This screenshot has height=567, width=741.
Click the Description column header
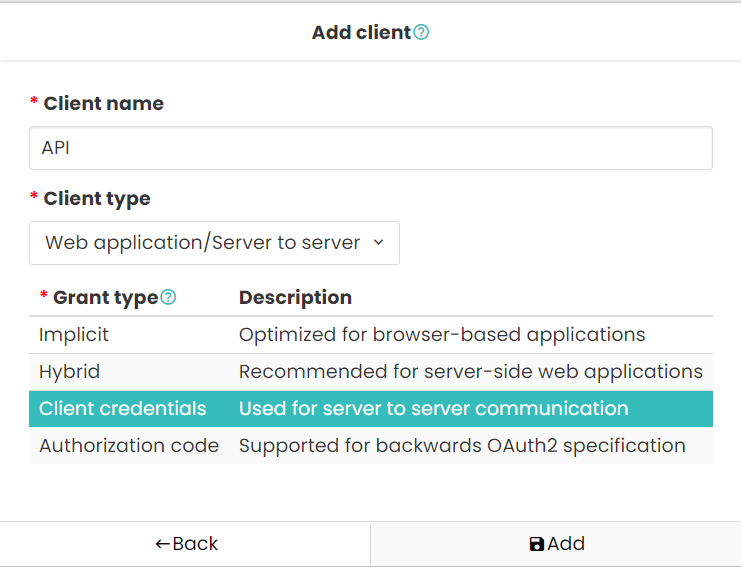point(295,298)
